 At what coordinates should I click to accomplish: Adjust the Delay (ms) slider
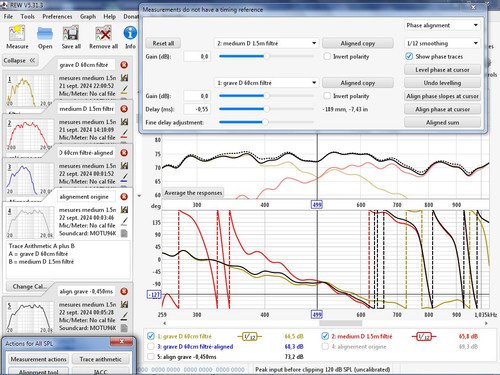point(266,109)
